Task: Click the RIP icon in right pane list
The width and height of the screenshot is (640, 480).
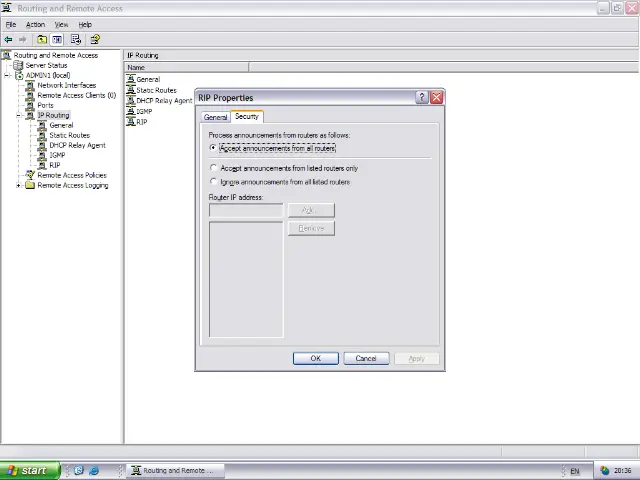Action: click(131, 122)
